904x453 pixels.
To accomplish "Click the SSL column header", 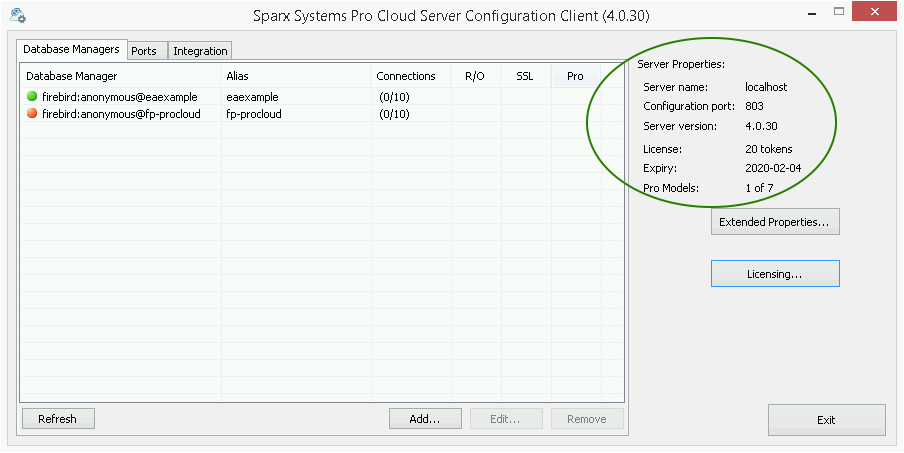I will (524, 76).
